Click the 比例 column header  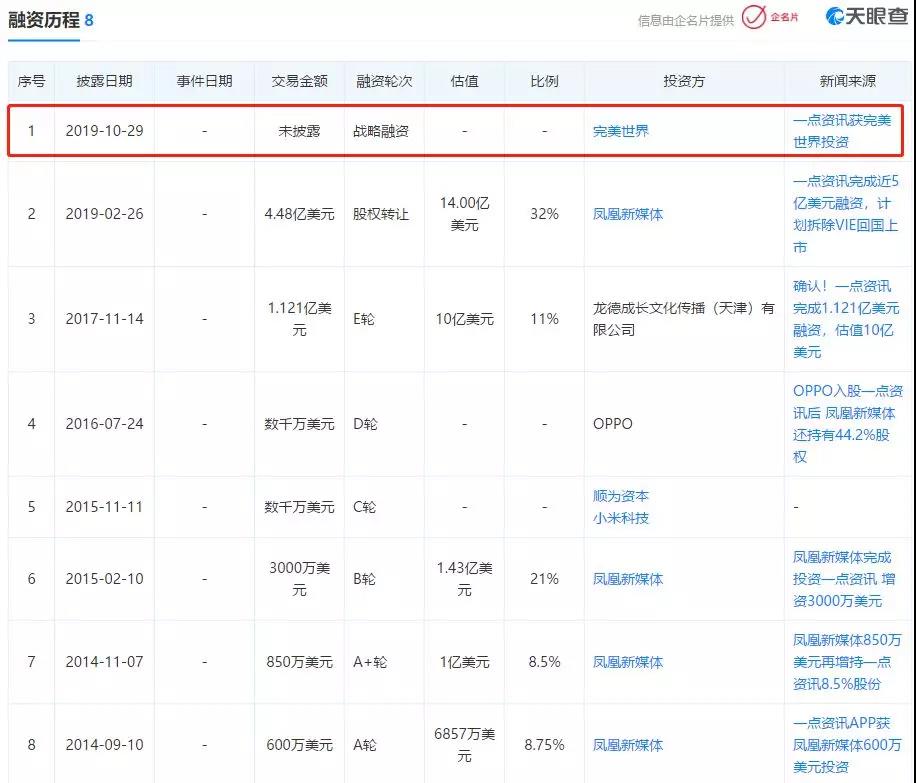[544, 81]
